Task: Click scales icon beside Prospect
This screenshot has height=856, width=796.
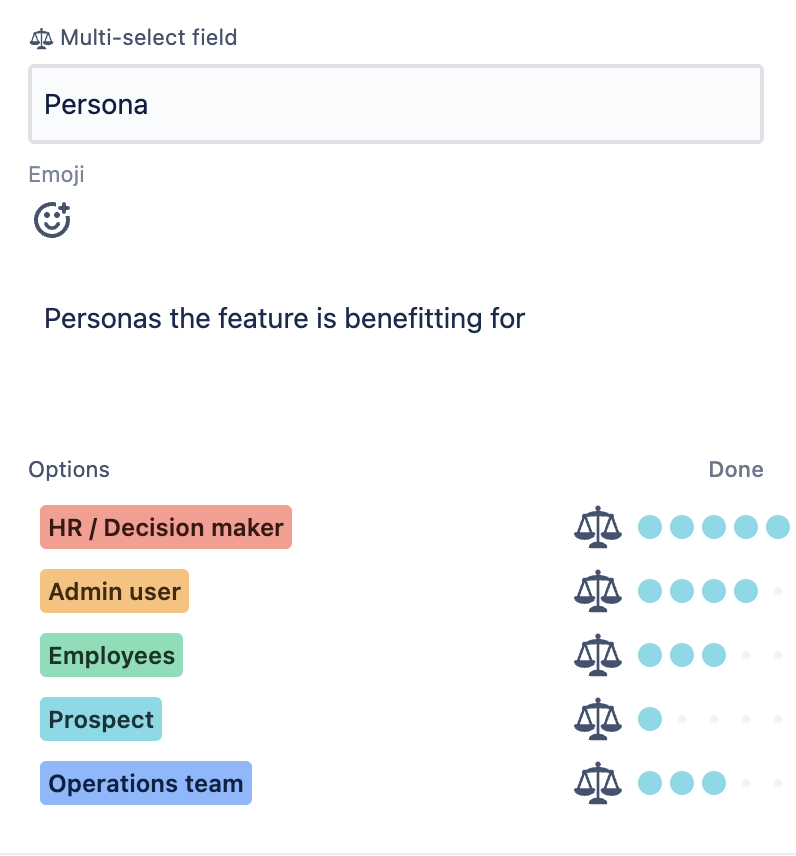Action: coord(597,718)
